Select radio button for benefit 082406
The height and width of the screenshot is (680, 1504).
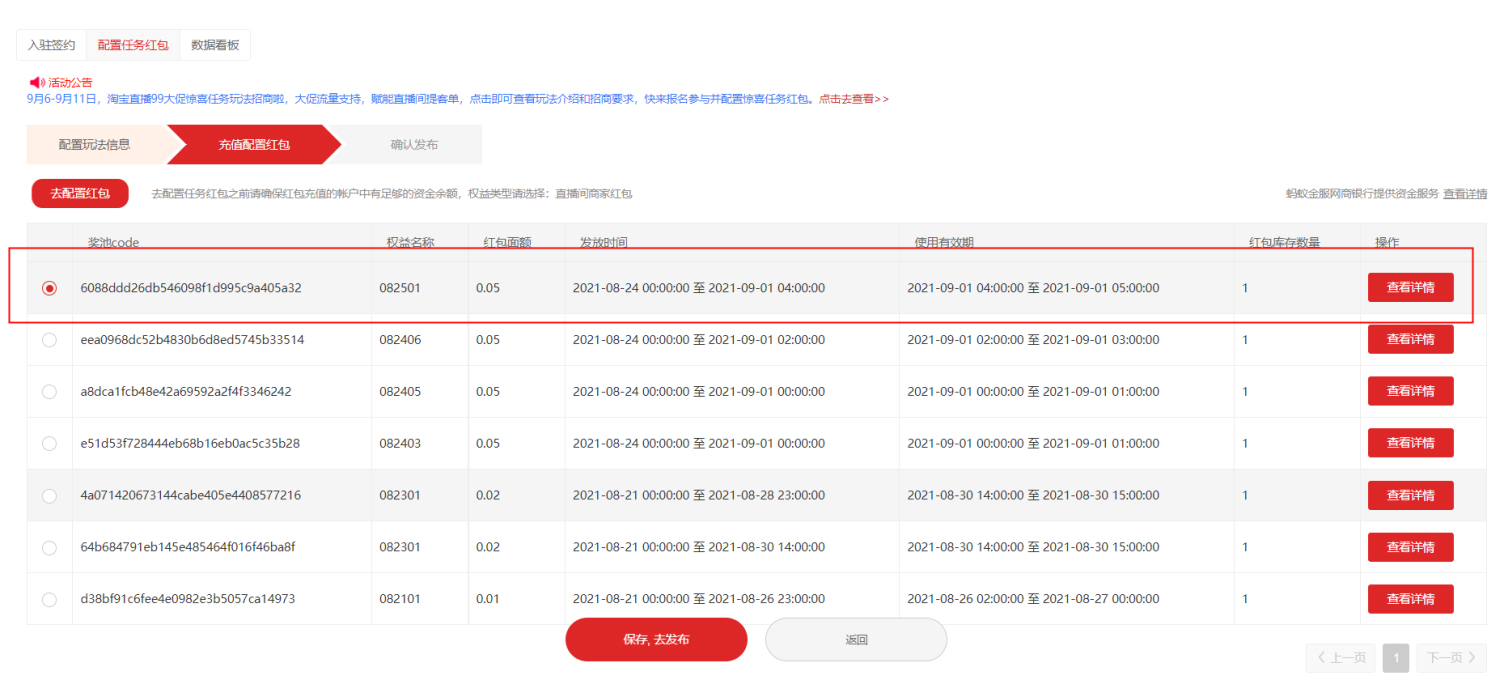click(49, 340)
